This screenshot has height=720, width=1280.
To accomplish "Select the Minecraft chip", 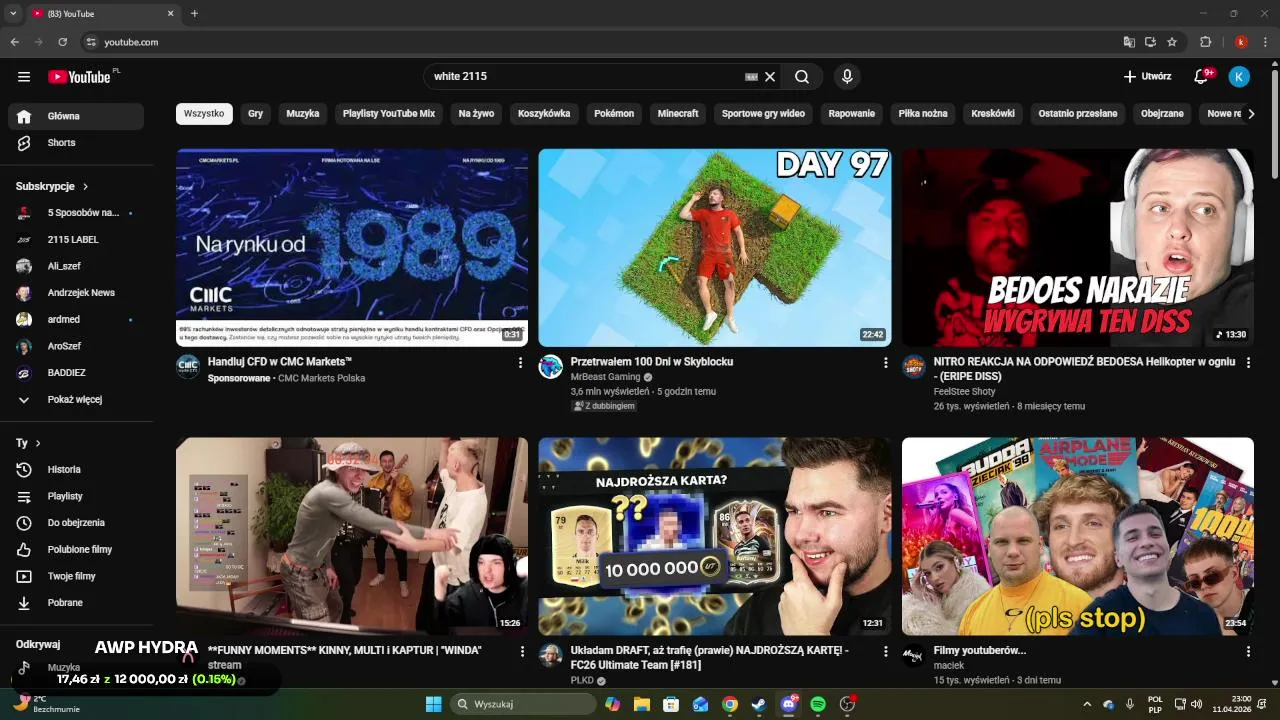I will (678, 114).
